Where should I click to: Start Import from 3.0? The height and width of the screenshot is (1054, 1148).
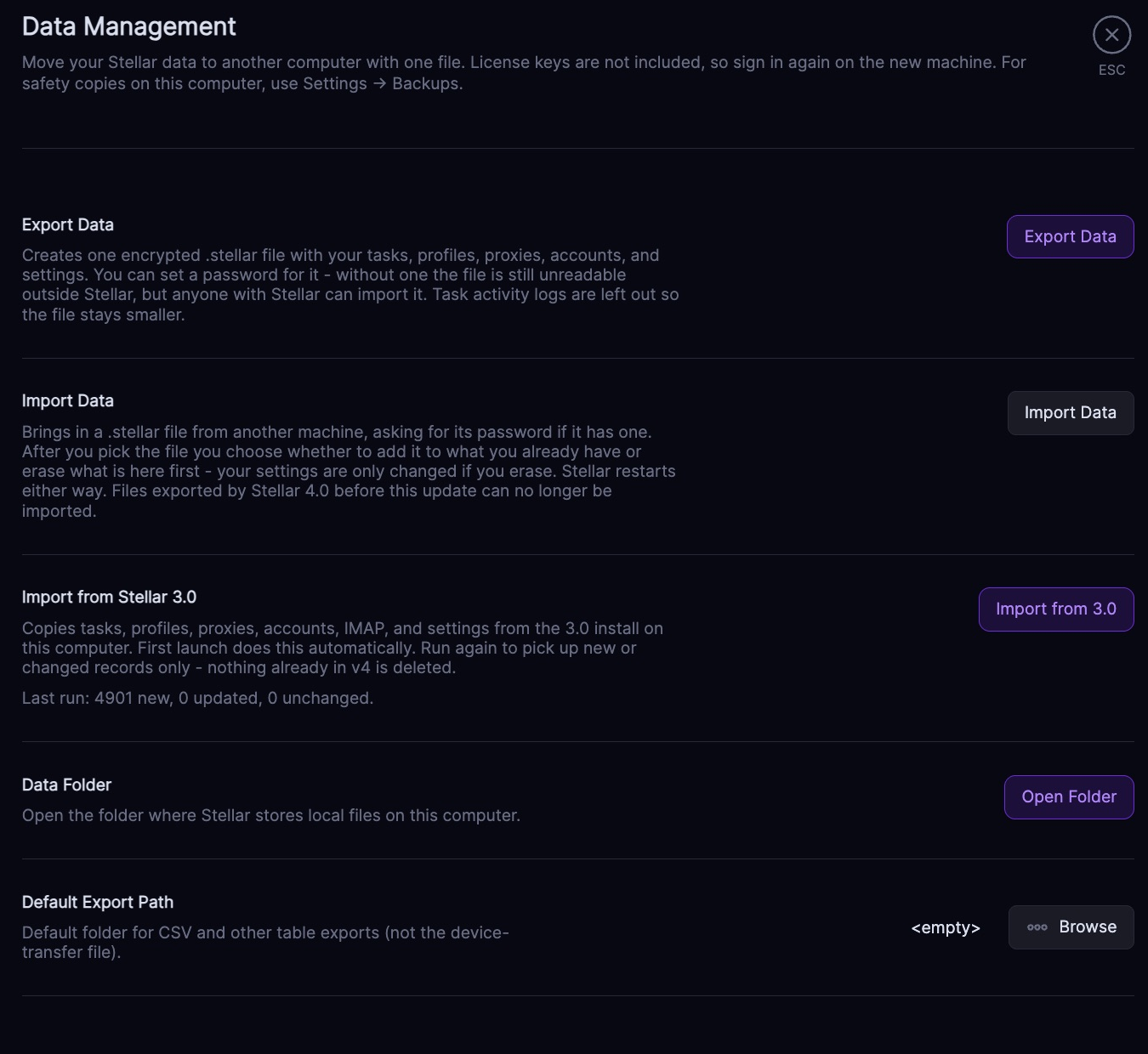(1056, 609)
